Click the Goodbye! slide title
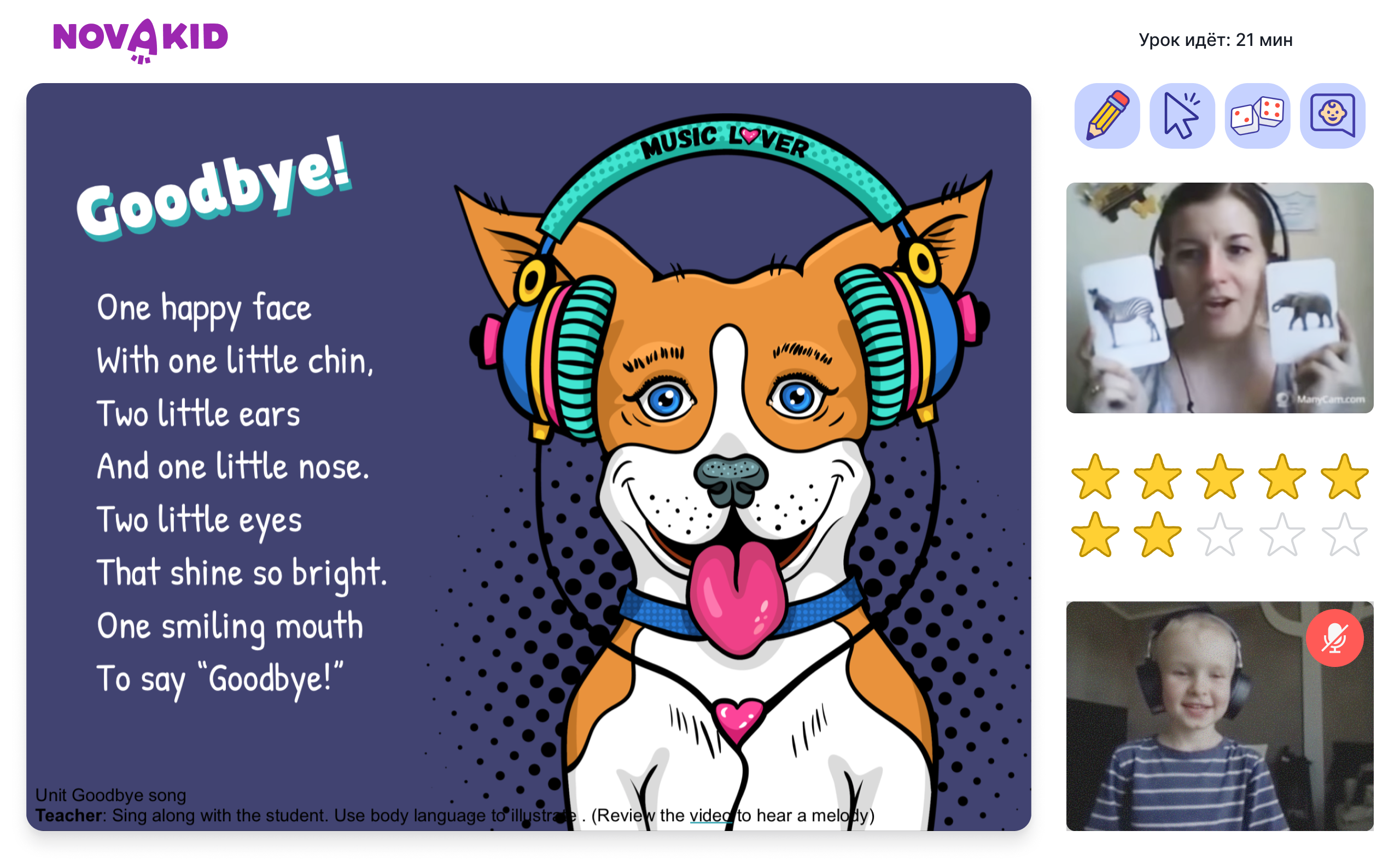The image size is (1400, 866). (214, 188)
